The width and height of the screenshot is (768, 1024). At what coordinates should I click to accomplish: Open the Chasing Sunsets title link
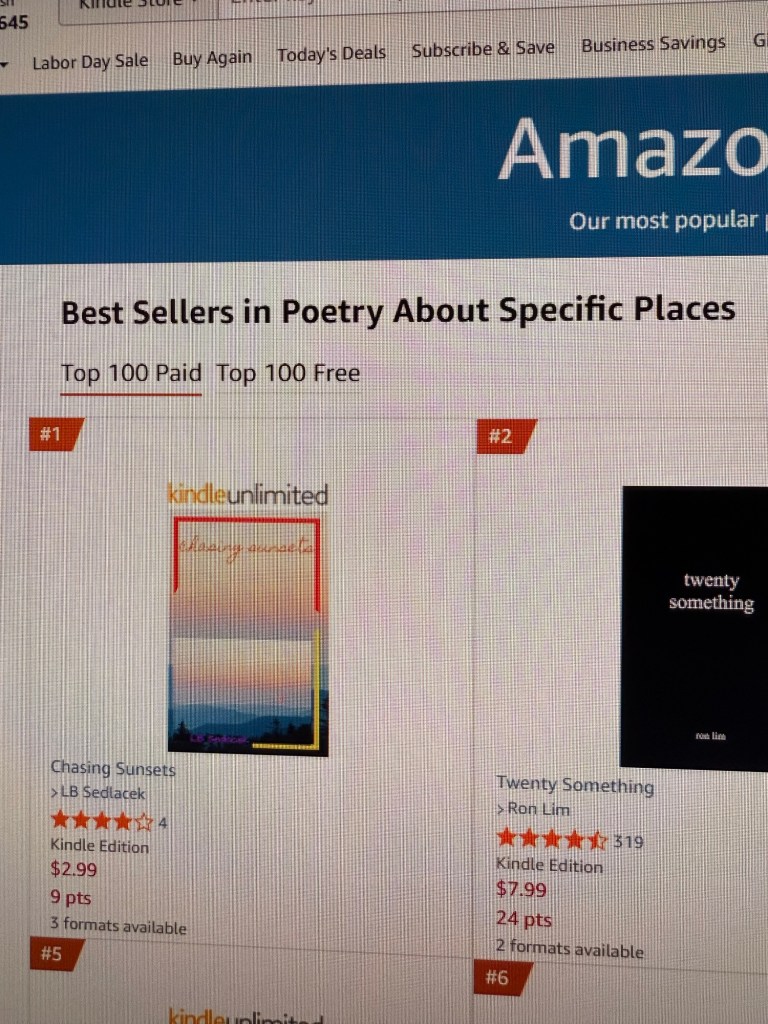113,769
